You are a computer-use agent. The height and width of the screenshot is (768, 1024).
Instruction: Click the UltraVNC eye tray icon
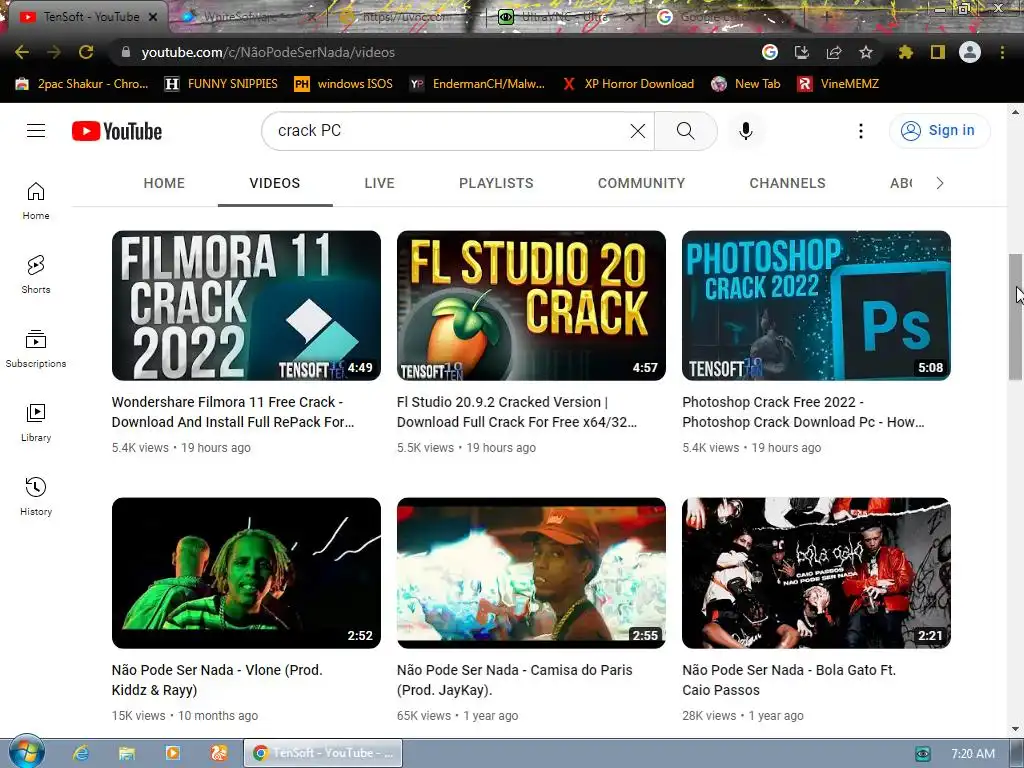pos(923,754)
